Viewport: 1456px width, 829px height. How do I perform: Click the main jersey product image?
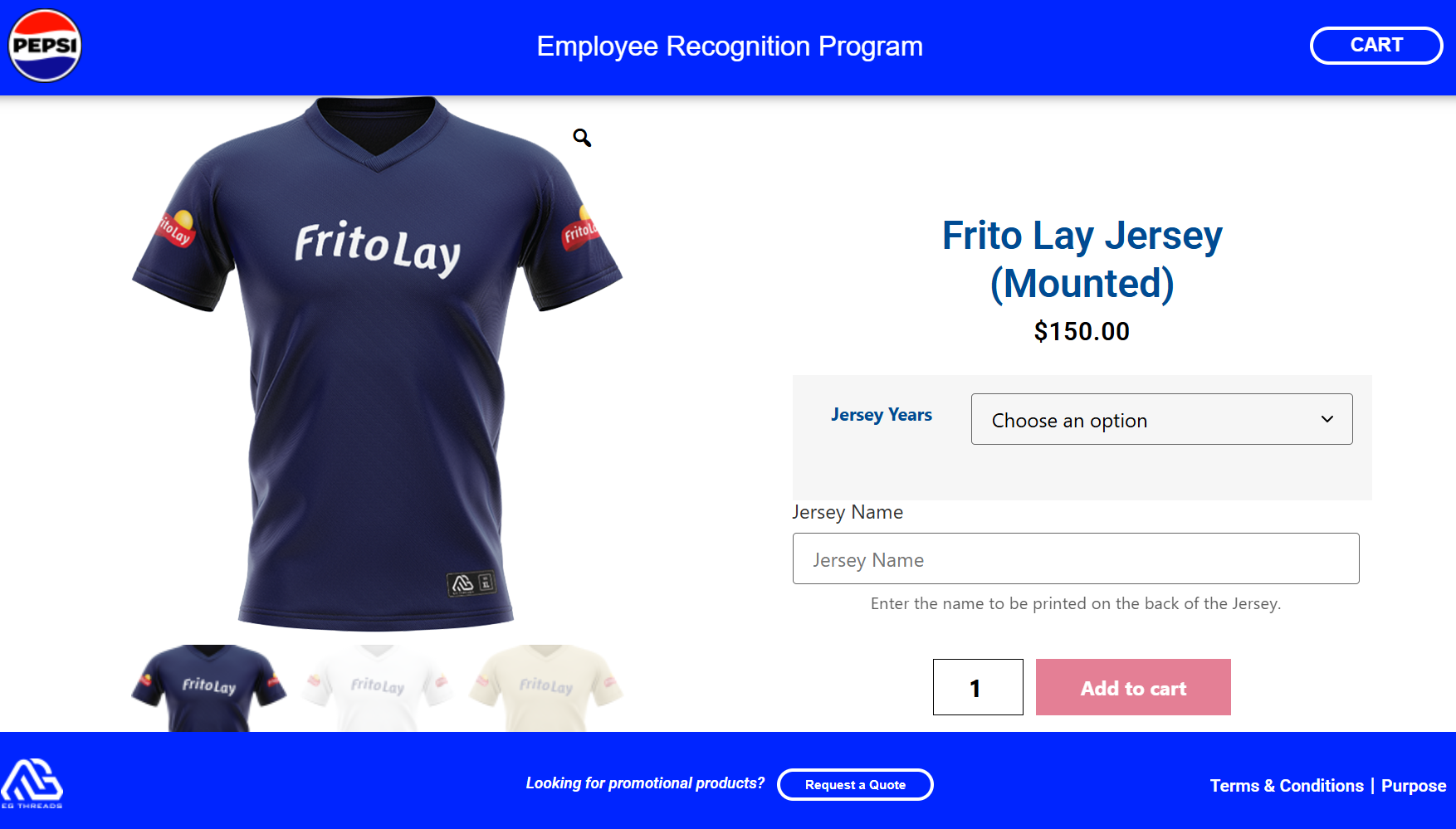pyautogui.click(x=378, y=363)
